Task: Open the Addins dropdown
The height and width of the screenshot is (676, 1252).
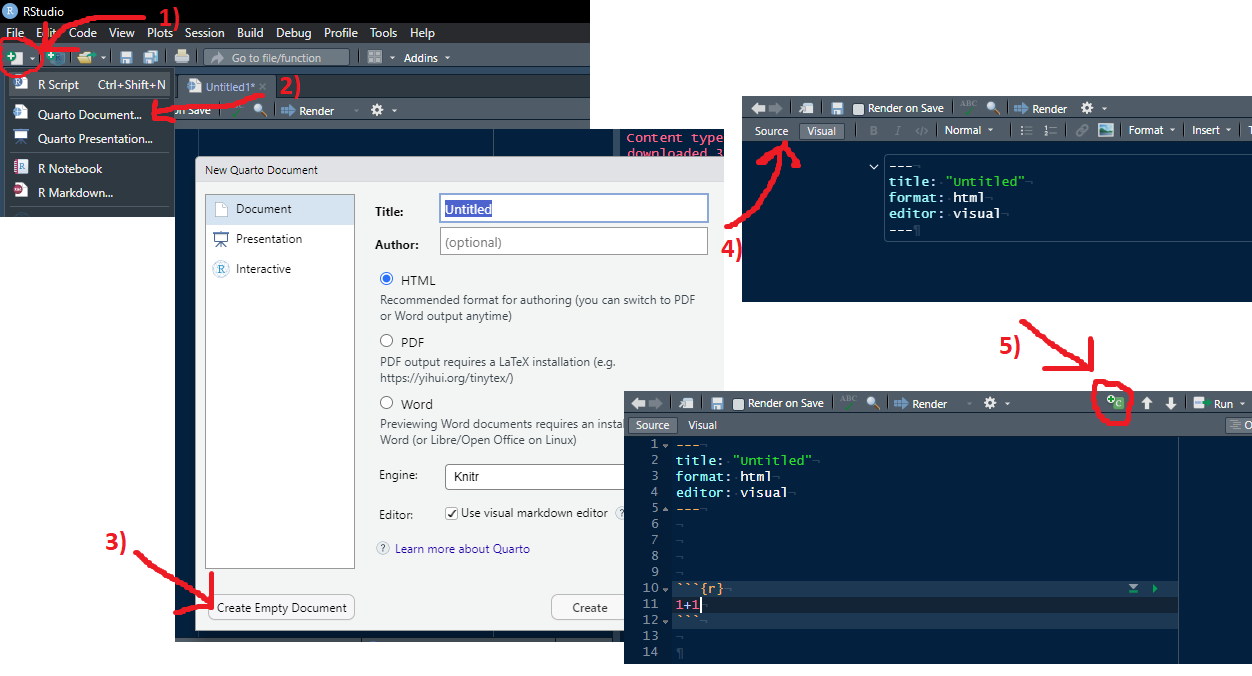Action: tap(426, 58)
